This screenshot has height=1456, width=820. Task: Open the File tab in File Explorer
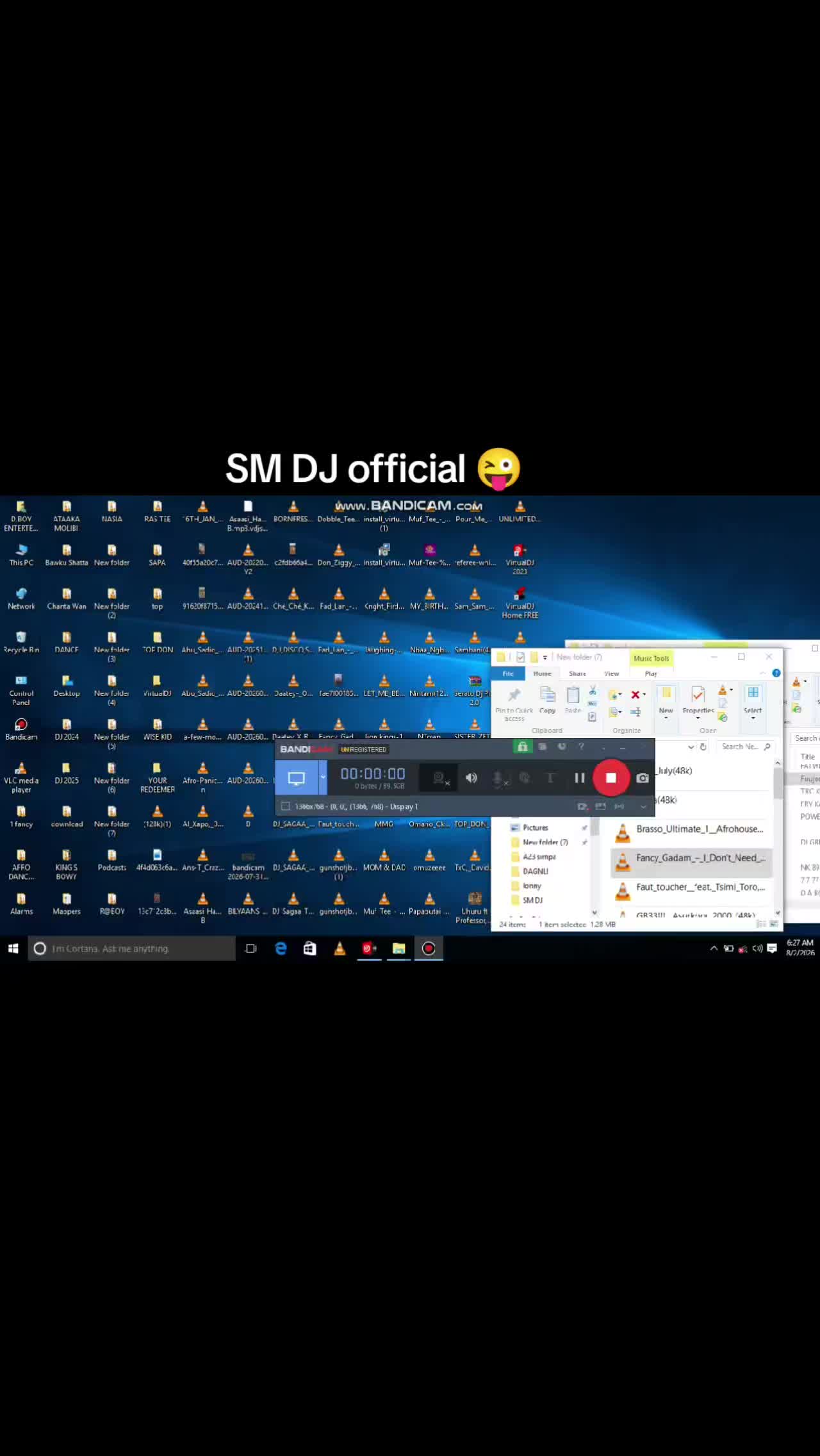tap(508, 674)
